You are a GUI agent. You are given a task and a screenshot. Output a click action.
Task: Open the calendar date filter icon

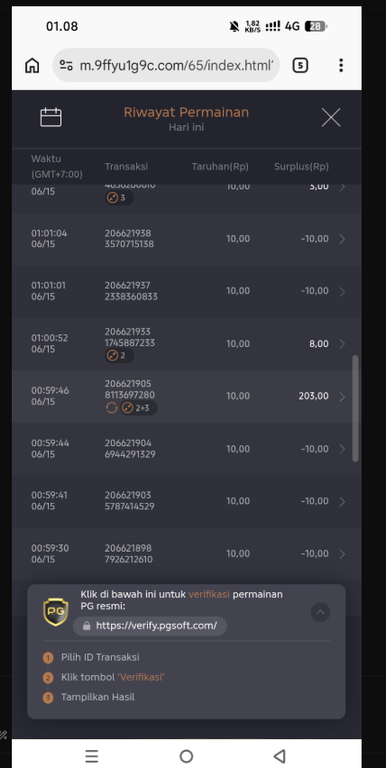click(x=51, y=118)
